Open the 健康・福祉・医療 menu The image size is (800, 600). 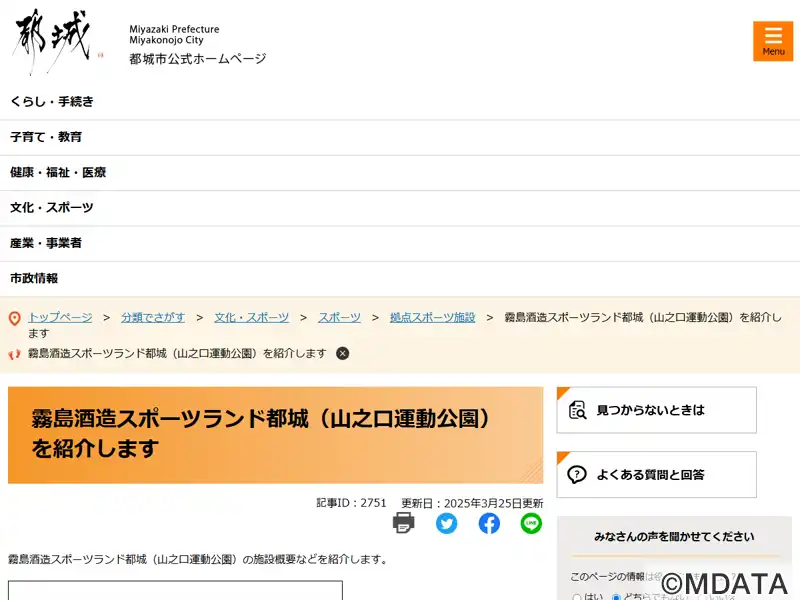(x=400, y=172)
